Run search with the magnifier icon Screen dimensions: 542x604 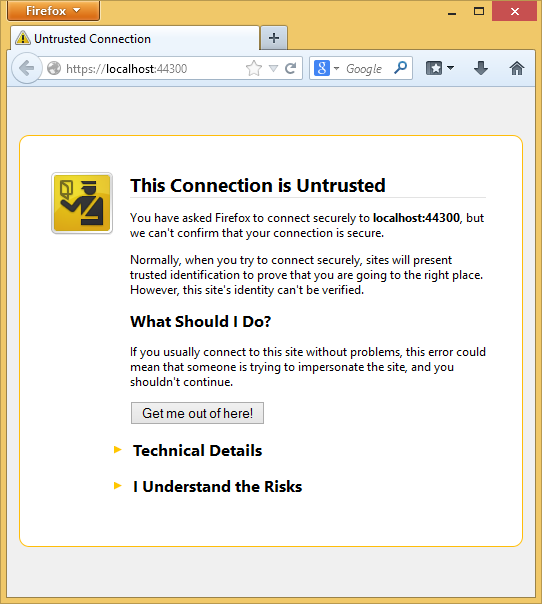coord(401,68)
